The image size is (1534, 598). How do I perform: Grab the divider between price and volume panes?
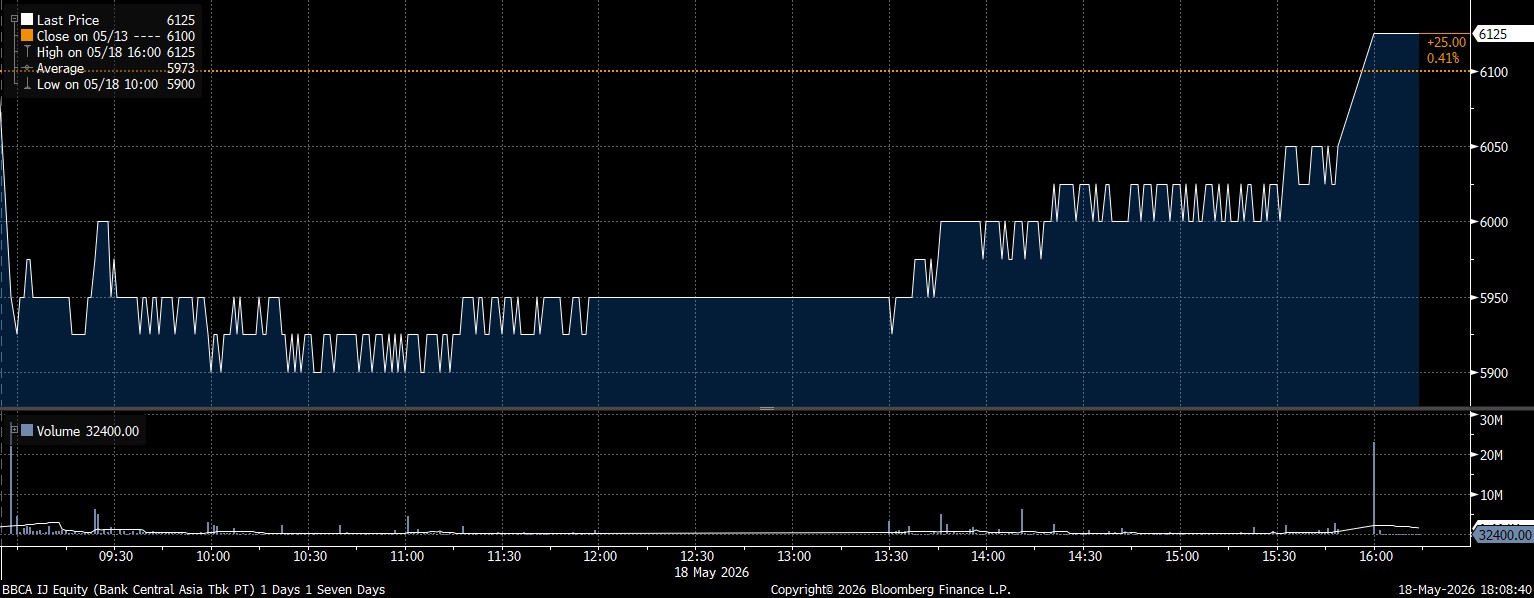767,408
